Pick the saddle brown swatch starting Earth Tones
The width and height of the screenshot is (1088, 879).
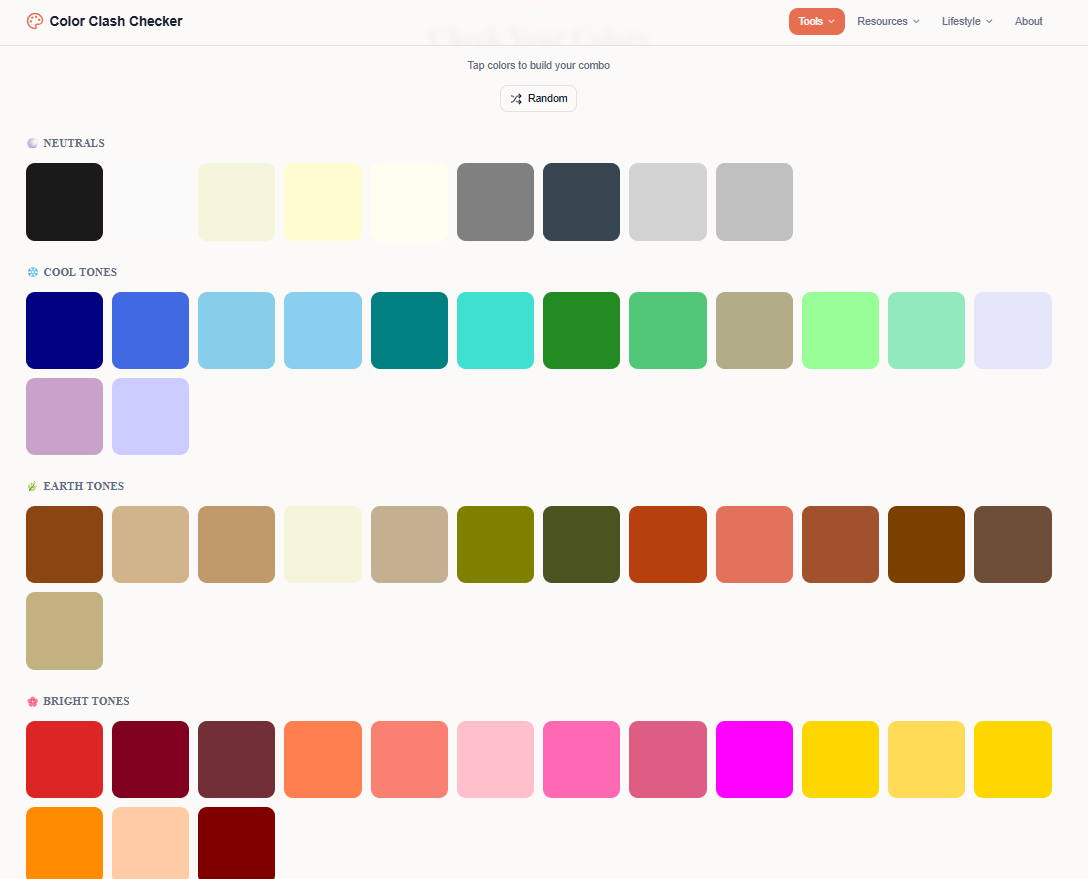click(x=65, y=545)
